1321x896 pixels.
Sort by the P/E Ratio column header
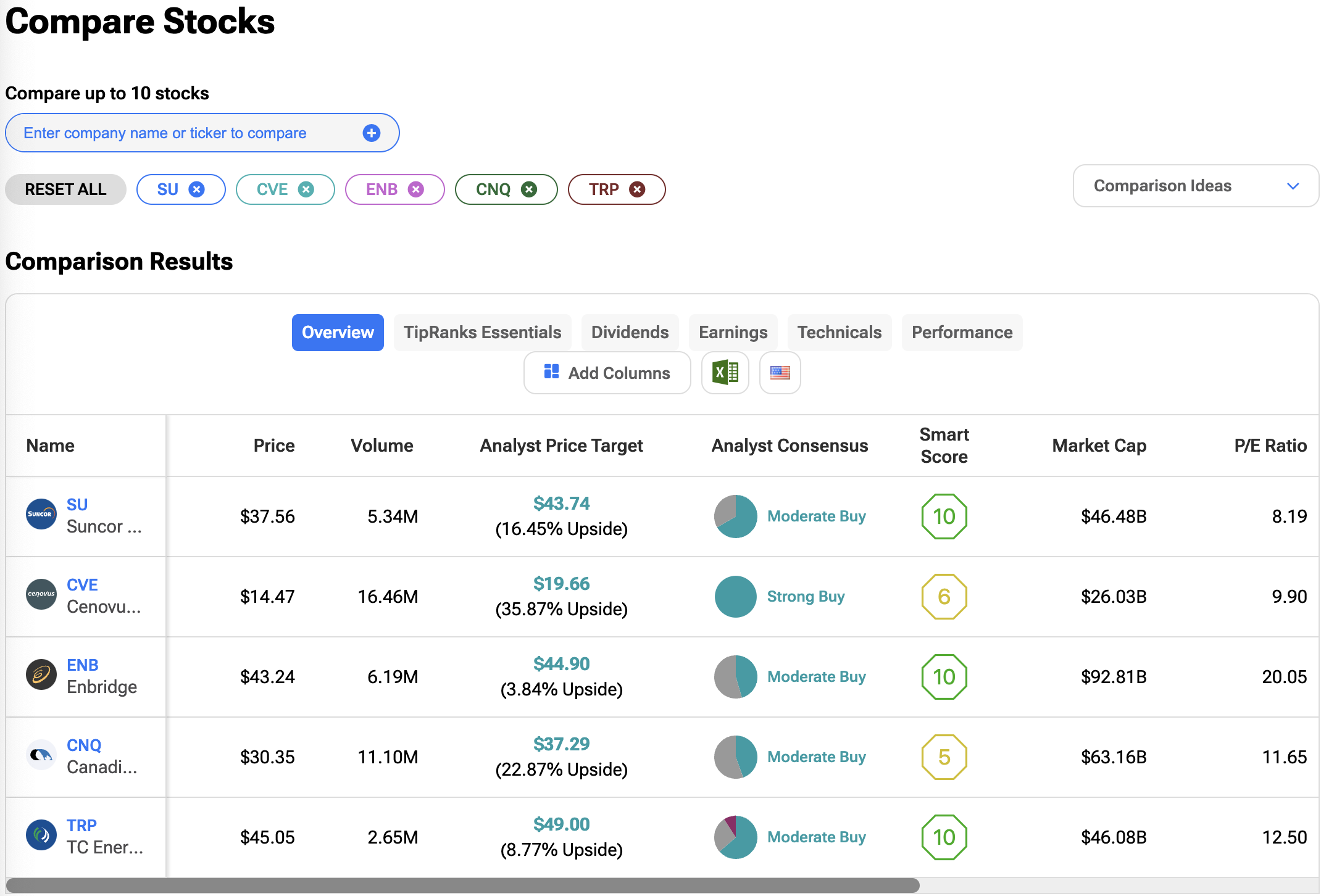point(1270,446)
